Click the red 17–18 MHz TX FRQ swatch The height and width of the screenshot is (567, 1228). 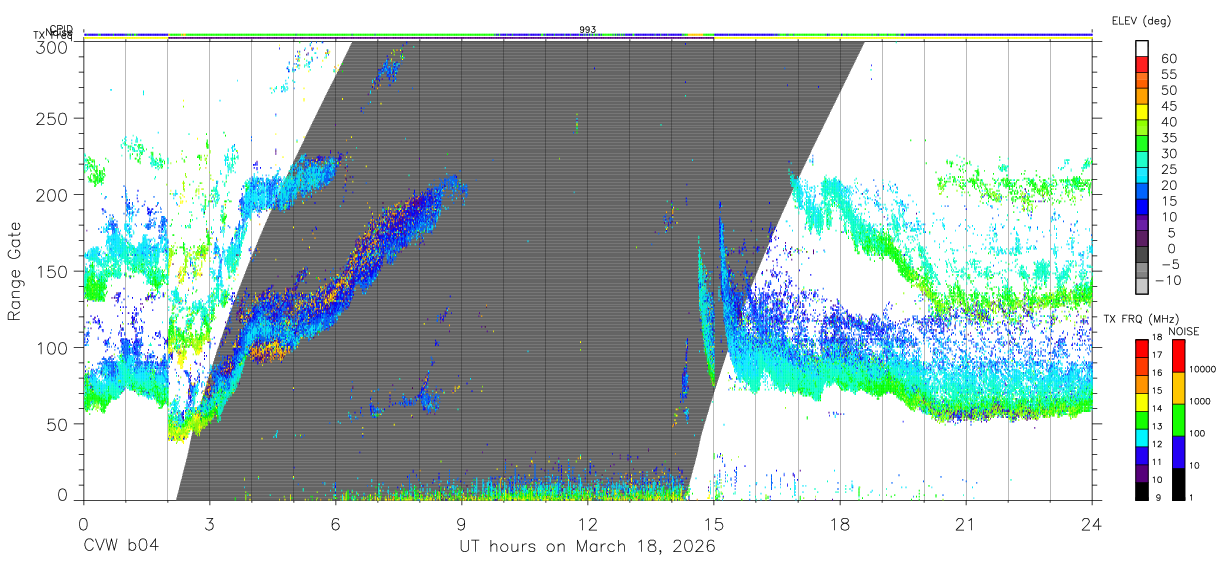(x=1141, y=349)
